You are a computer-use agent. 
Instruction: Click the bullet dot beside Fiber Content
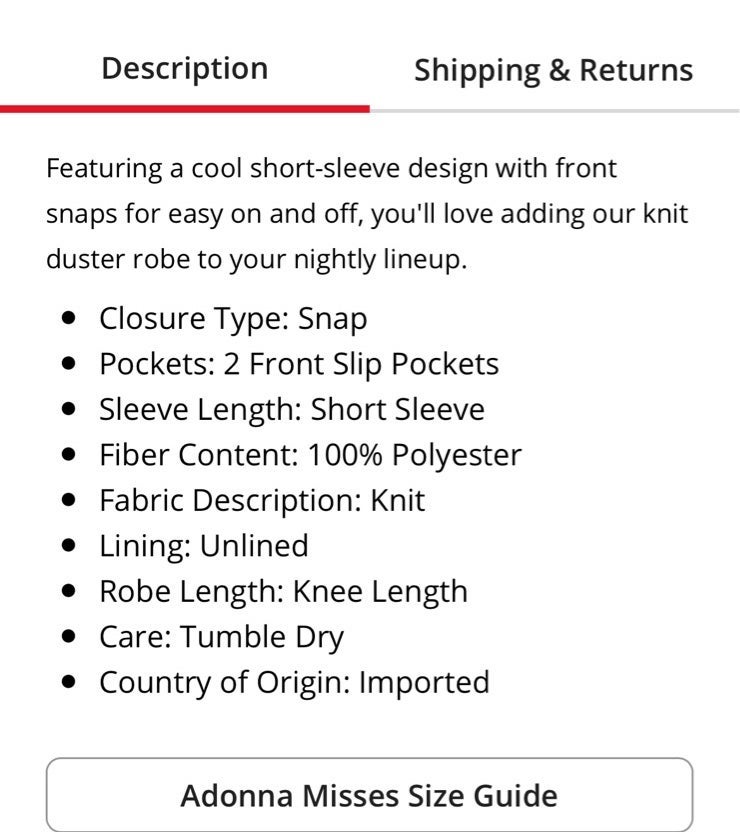(x=69, y=454)
